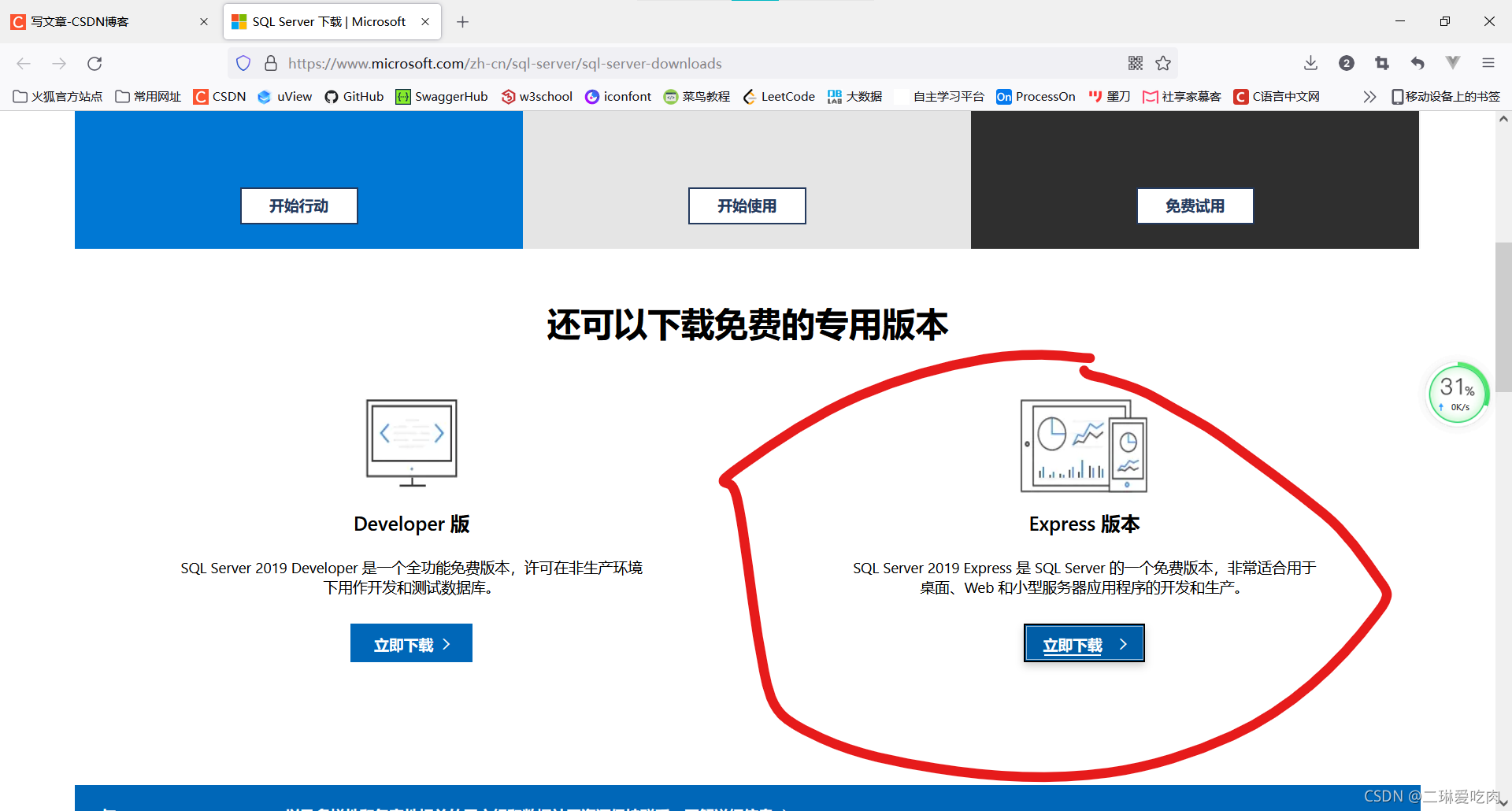
Task: Click the 开始行动 button
Action: click(x=299, y=206)
